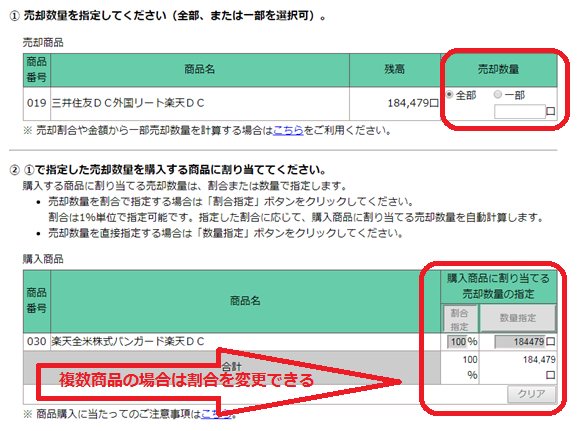The width and height of the screenshot is (577, 431).
Task: Click the partial sell quantity input field
Action: pyautogui.click(x=520, y=112)
